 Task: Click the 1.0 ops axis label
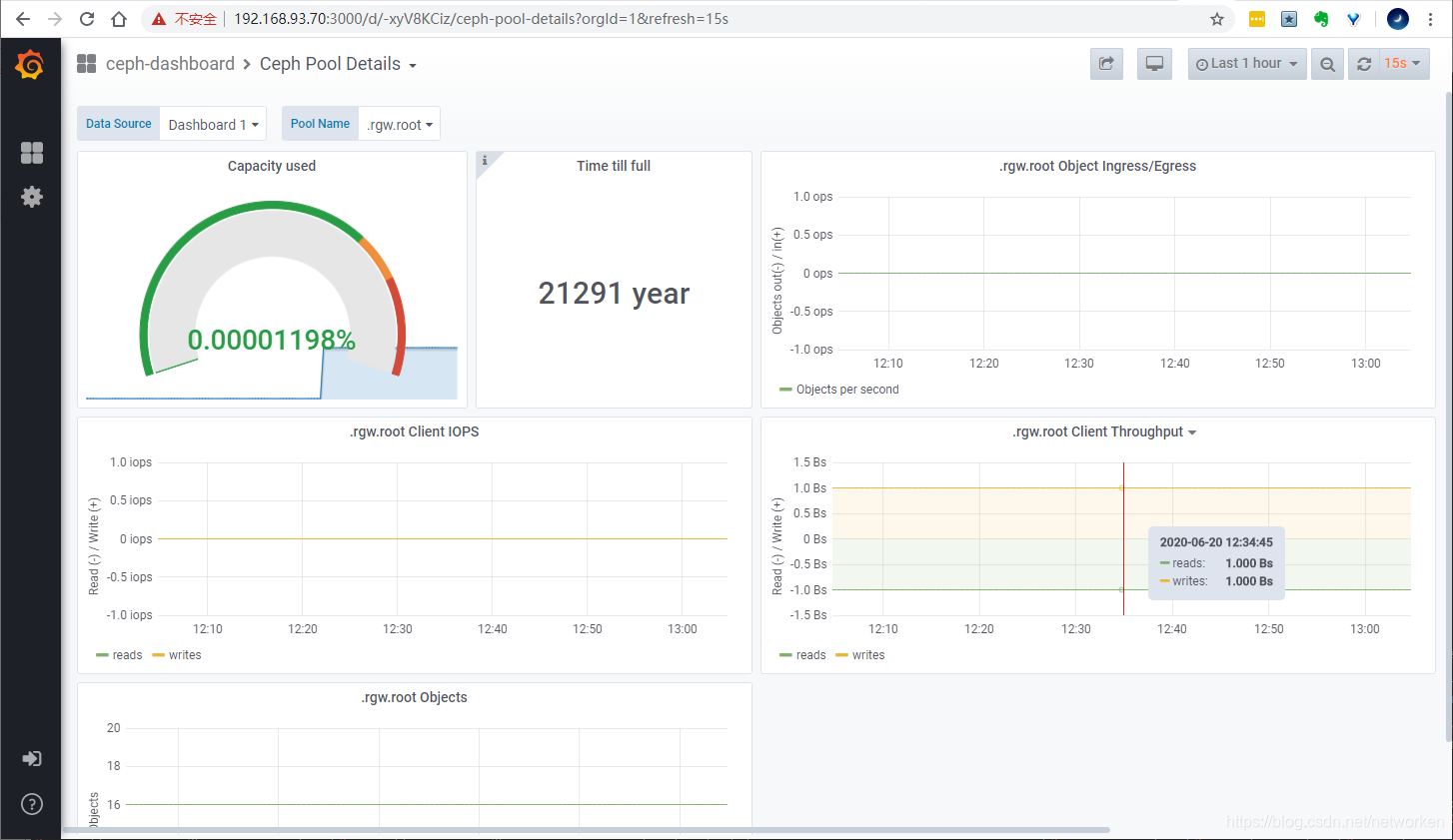click(812, 197)
